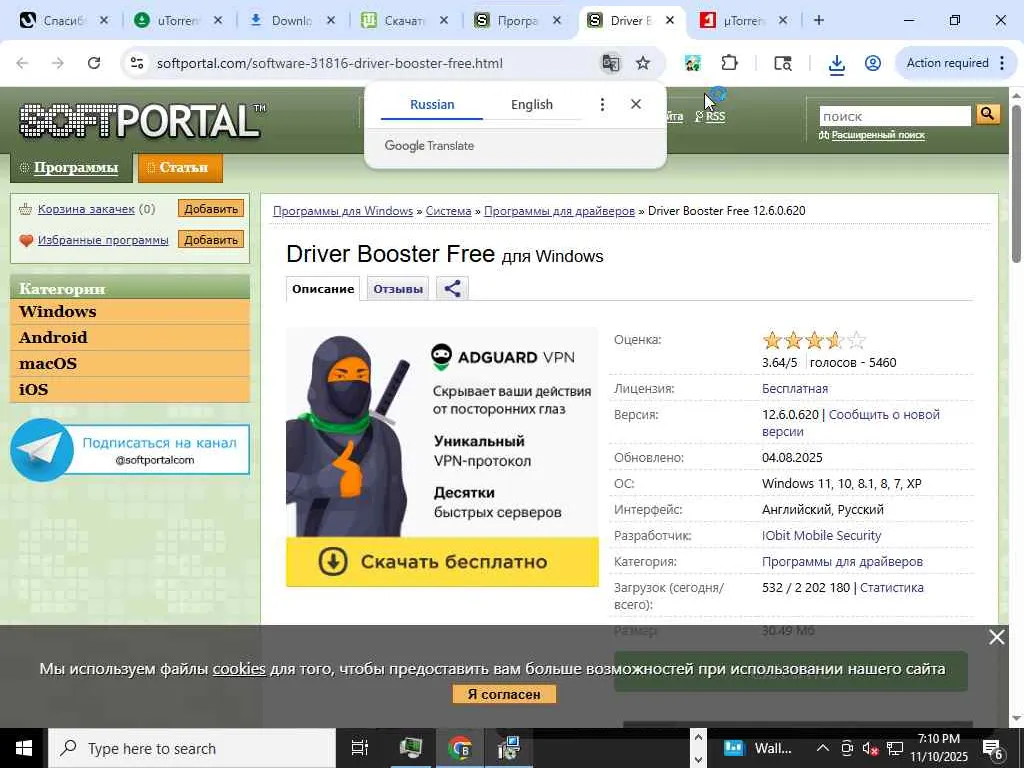Viewport: 1024px width, 768px height.
Task: Click Сообщить о новой версии link
Action: click(x=851, y=423)
